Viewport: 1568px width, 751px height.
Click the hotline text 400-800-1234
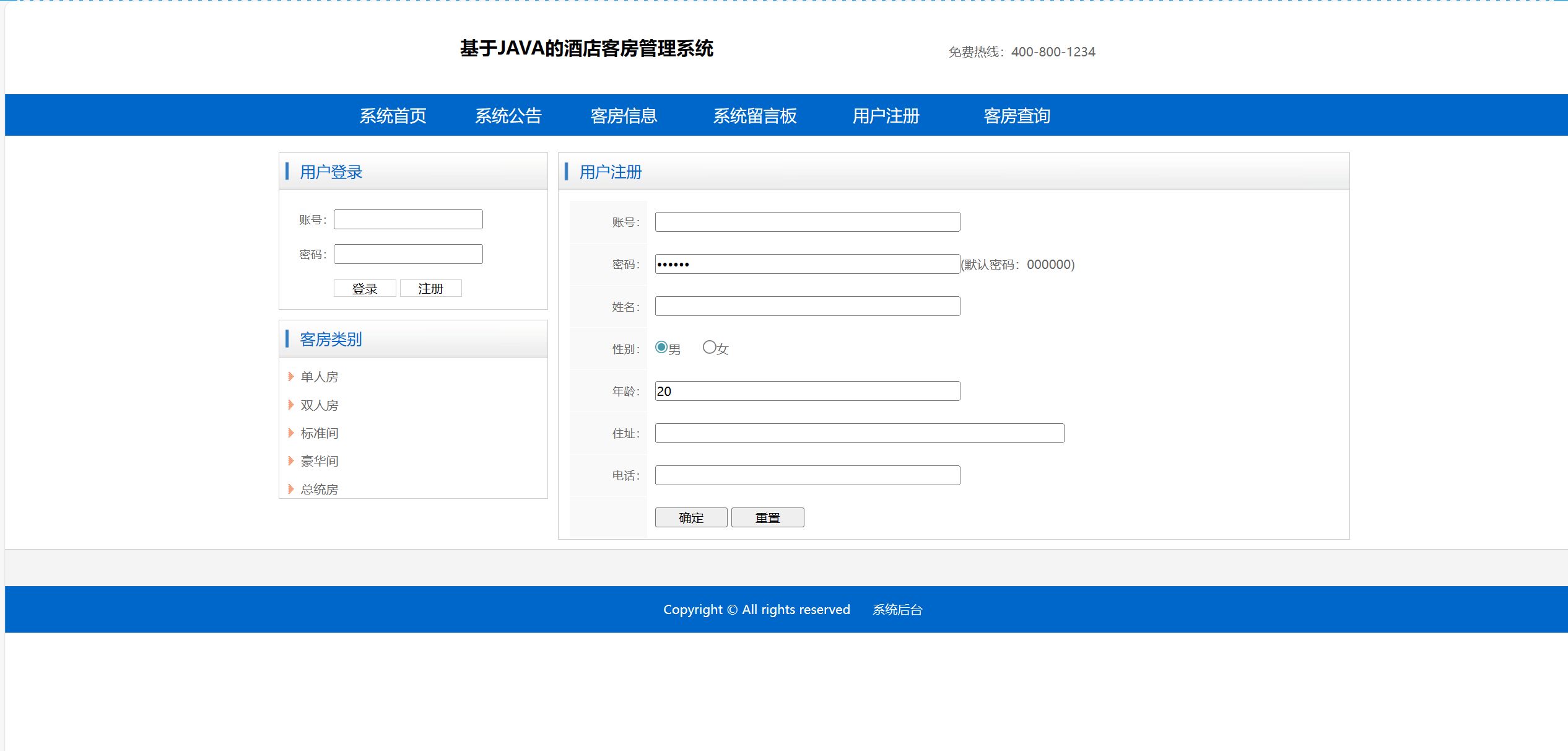point(1053,52)
